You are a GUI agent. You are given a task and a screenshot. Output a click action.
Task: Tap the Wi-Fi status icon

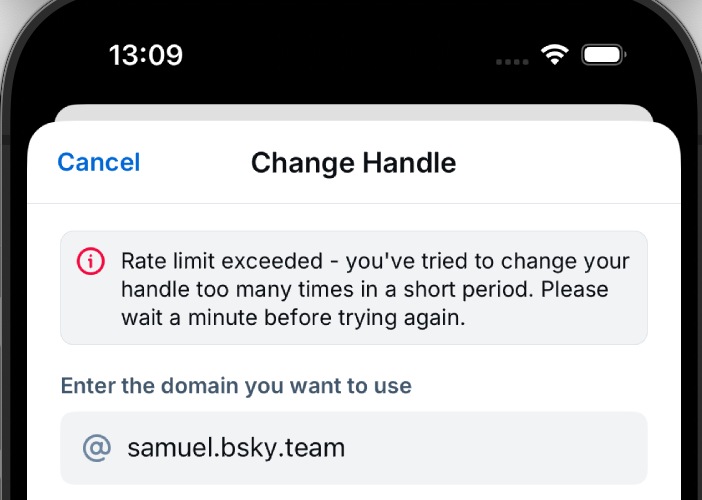(x=554, y=55)
